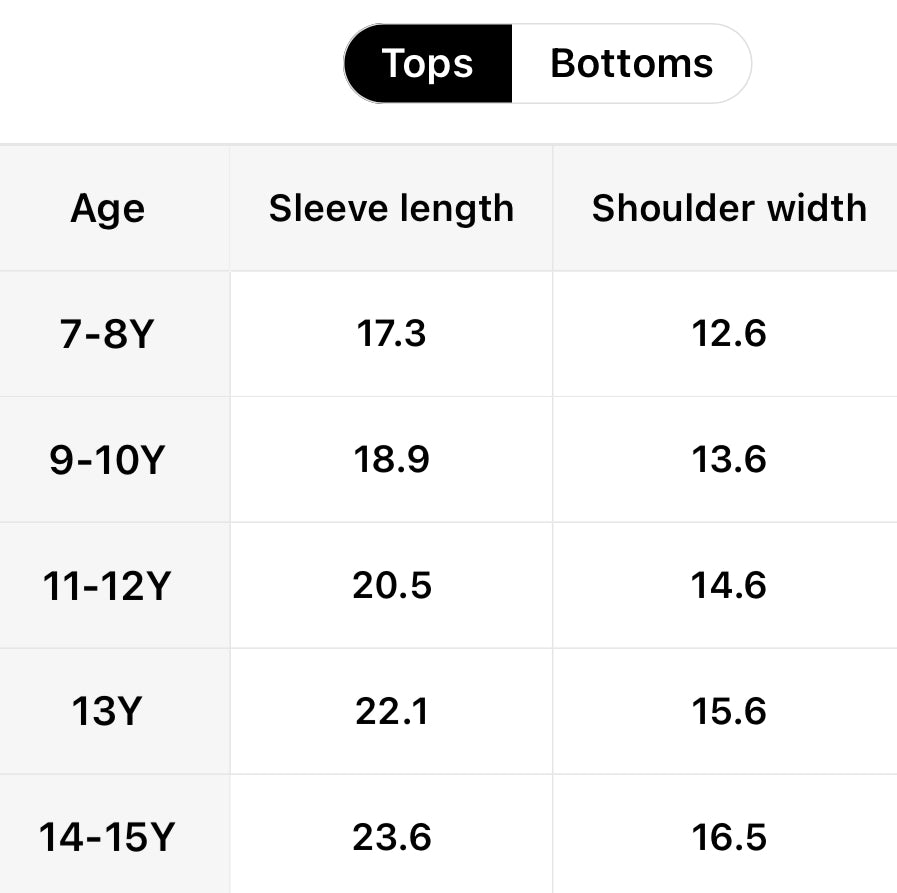Click the Sleeve length column header
Viewport: 897px width, 893px height.
click(391, 209)
